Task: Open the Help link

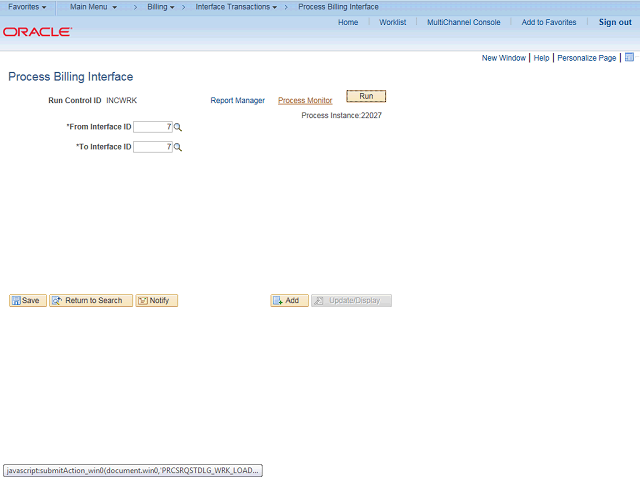Action: pos(541,58)
